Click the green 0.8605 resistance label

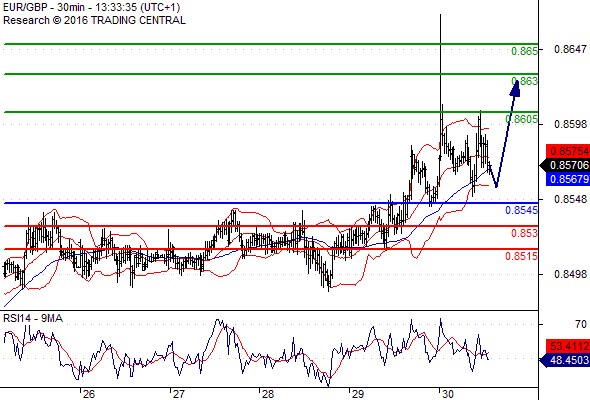click(x=522, y=120)
